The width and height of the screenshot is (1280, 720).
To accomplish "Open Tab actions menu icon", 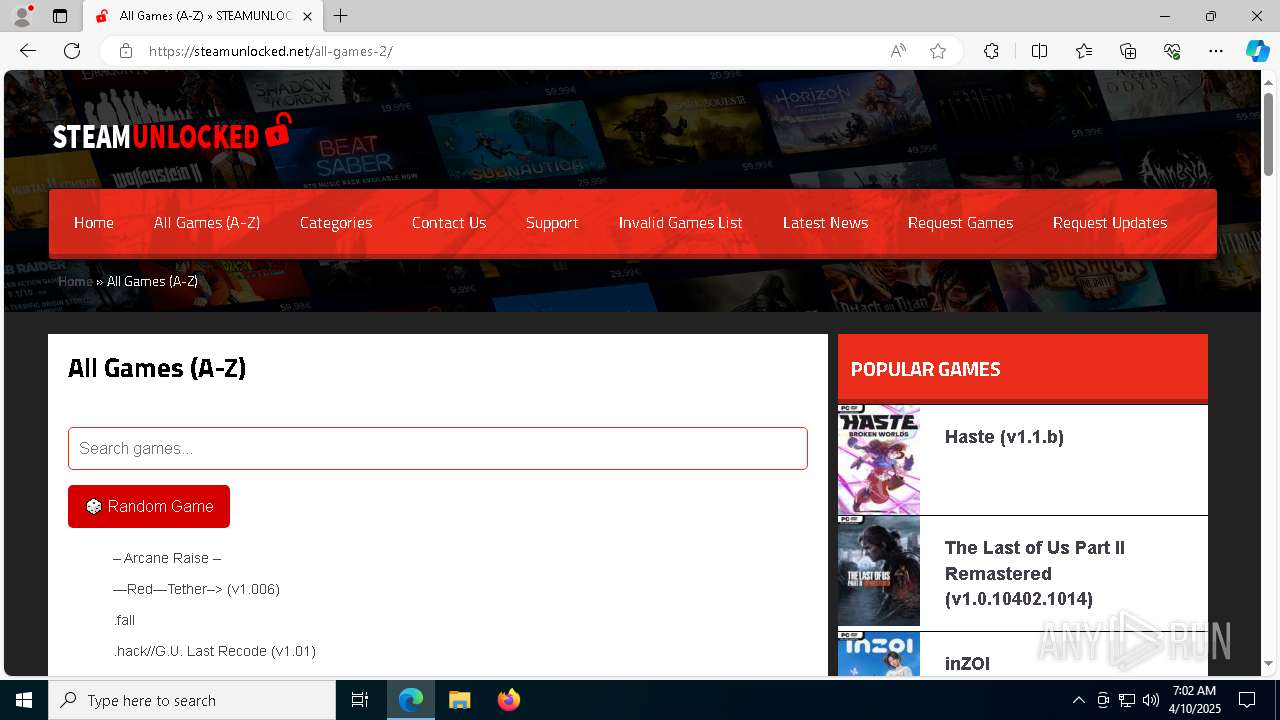I will (60, 16).
